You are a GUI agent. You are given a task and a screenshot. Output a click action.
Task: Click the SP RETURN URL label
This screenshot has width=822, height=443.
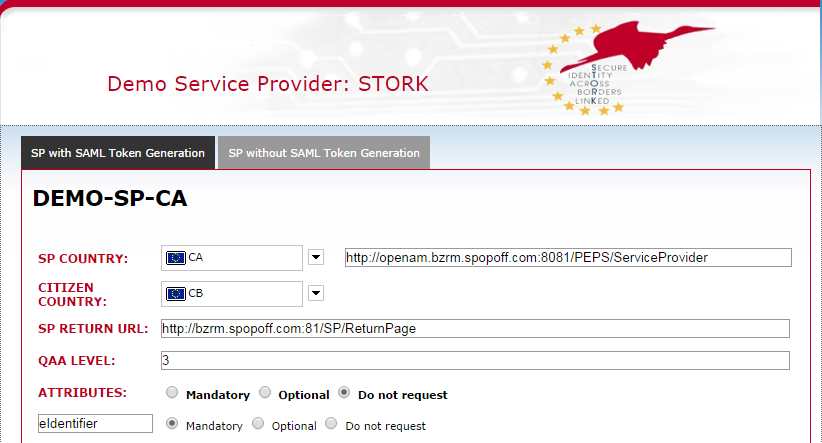tap(93, 329)
